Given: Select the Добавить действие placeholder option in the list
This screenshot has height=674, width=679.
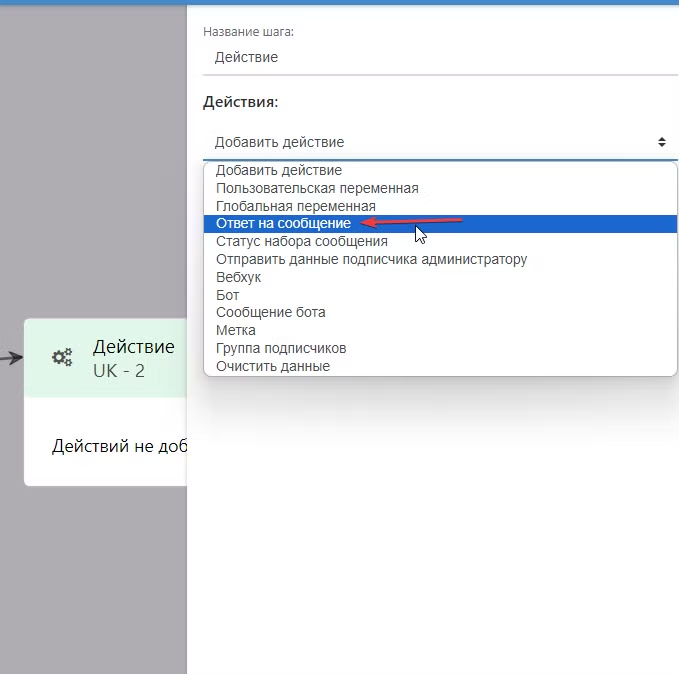Looking at the screenshot, I should point(279,170).
